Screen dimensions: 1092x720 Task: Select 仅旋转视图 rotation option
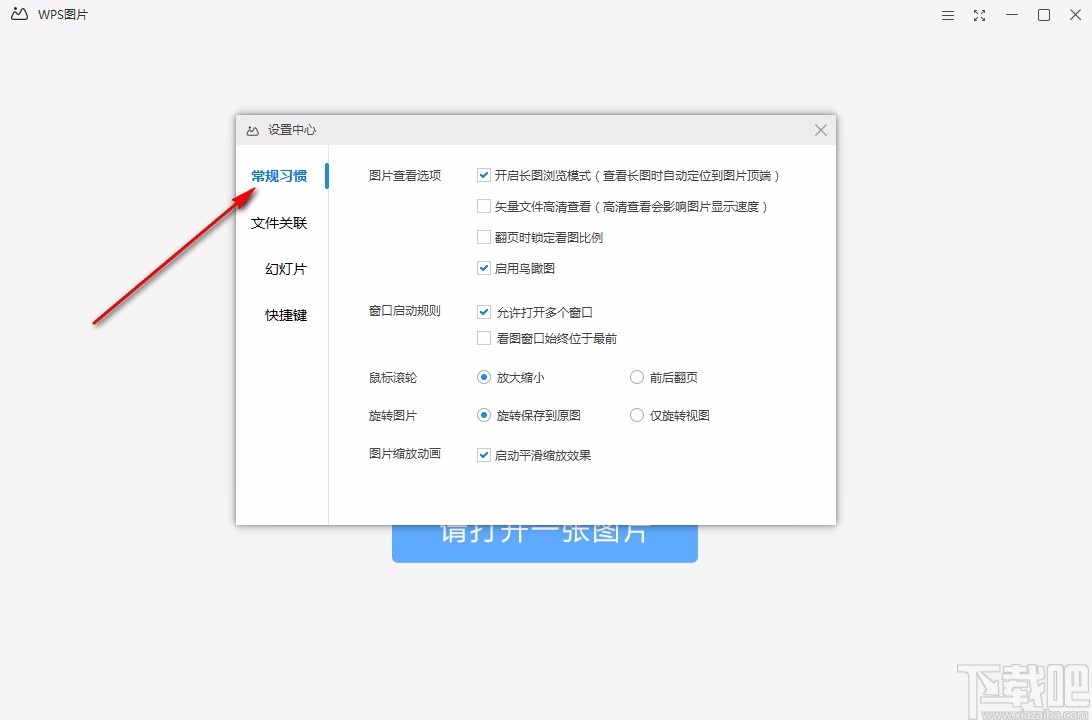(x=637, y=415)
